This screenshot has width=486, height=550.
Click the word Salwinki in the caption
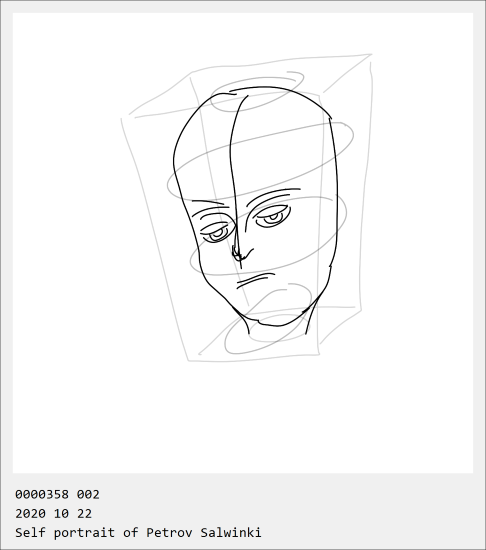pos(231,532)
